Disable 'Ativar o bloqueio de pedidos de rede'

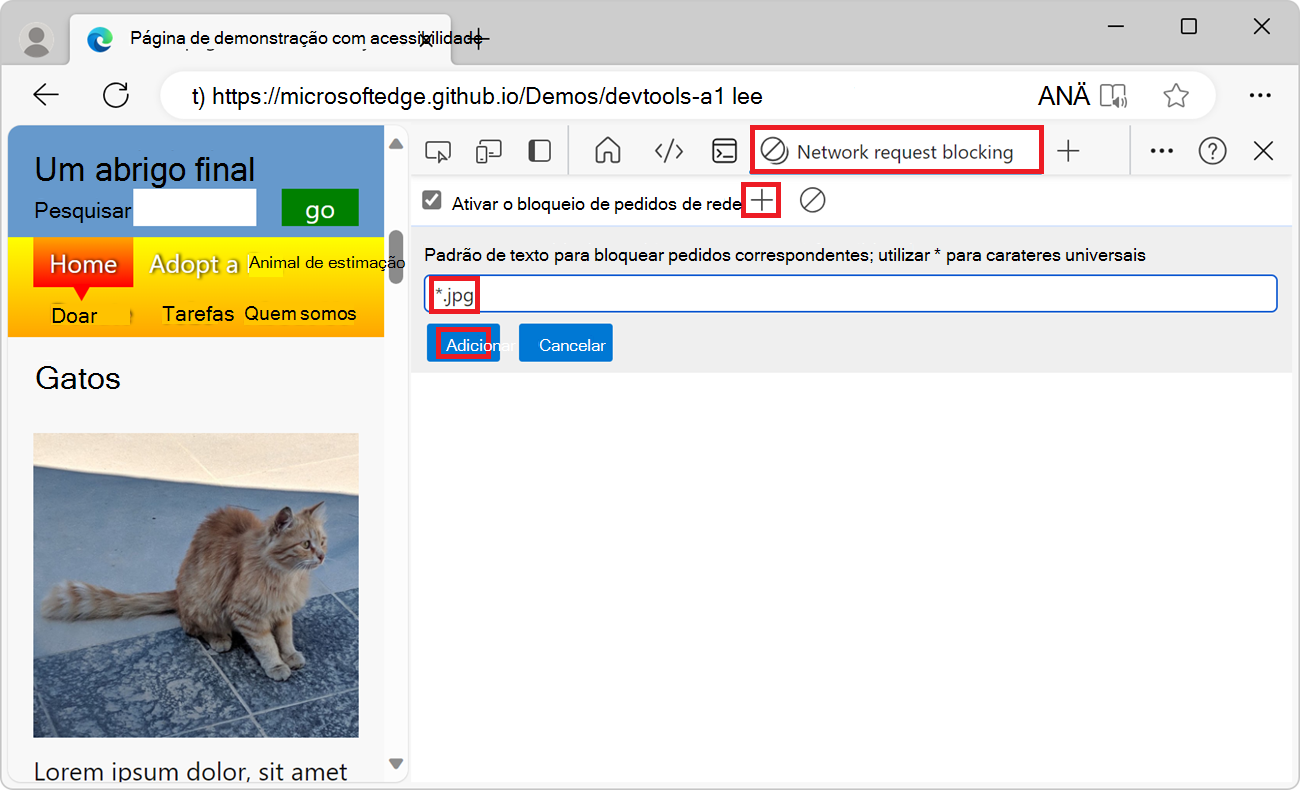click(431, 200)
